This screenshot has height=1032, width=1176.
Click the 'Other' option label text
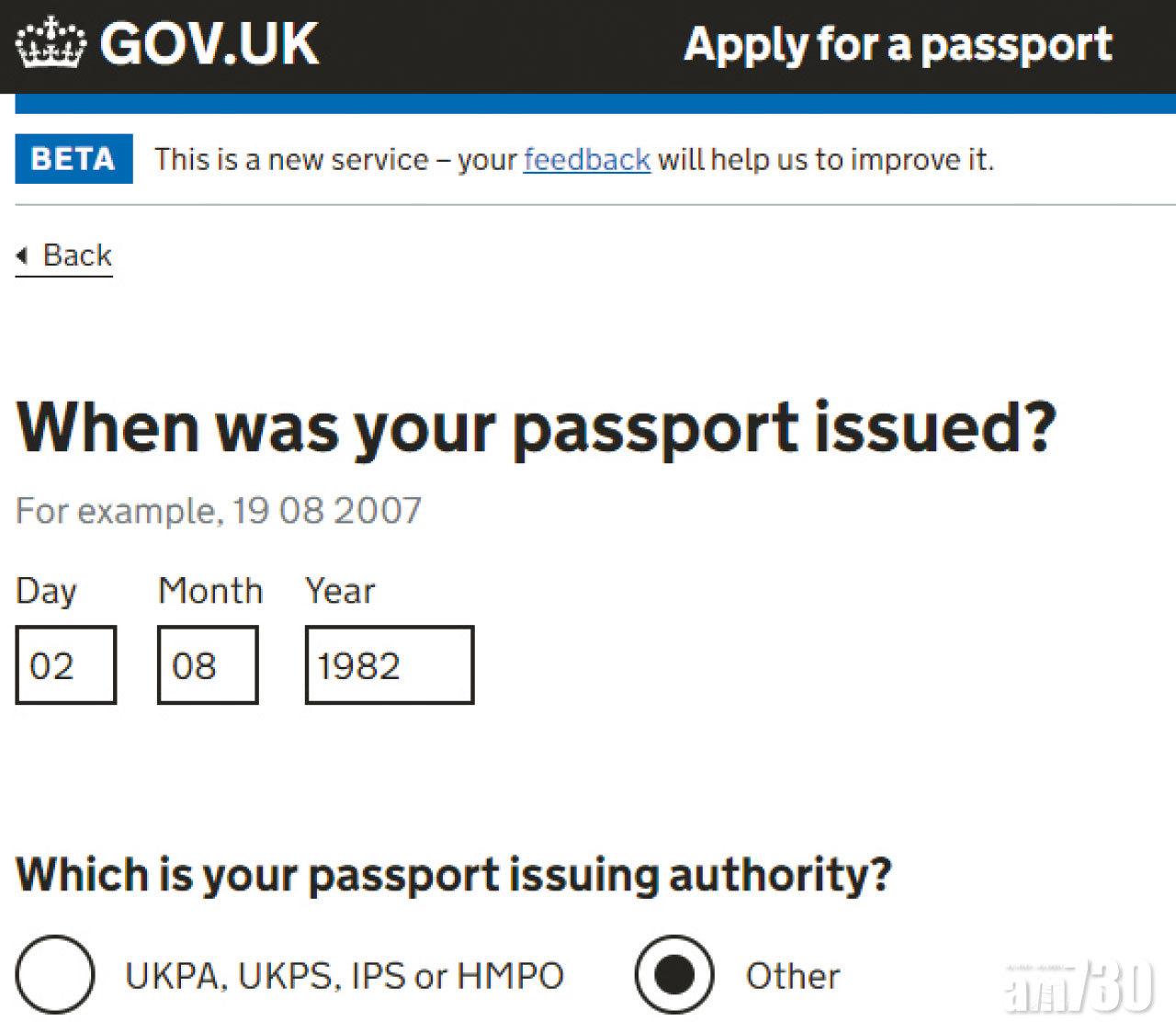793,976
